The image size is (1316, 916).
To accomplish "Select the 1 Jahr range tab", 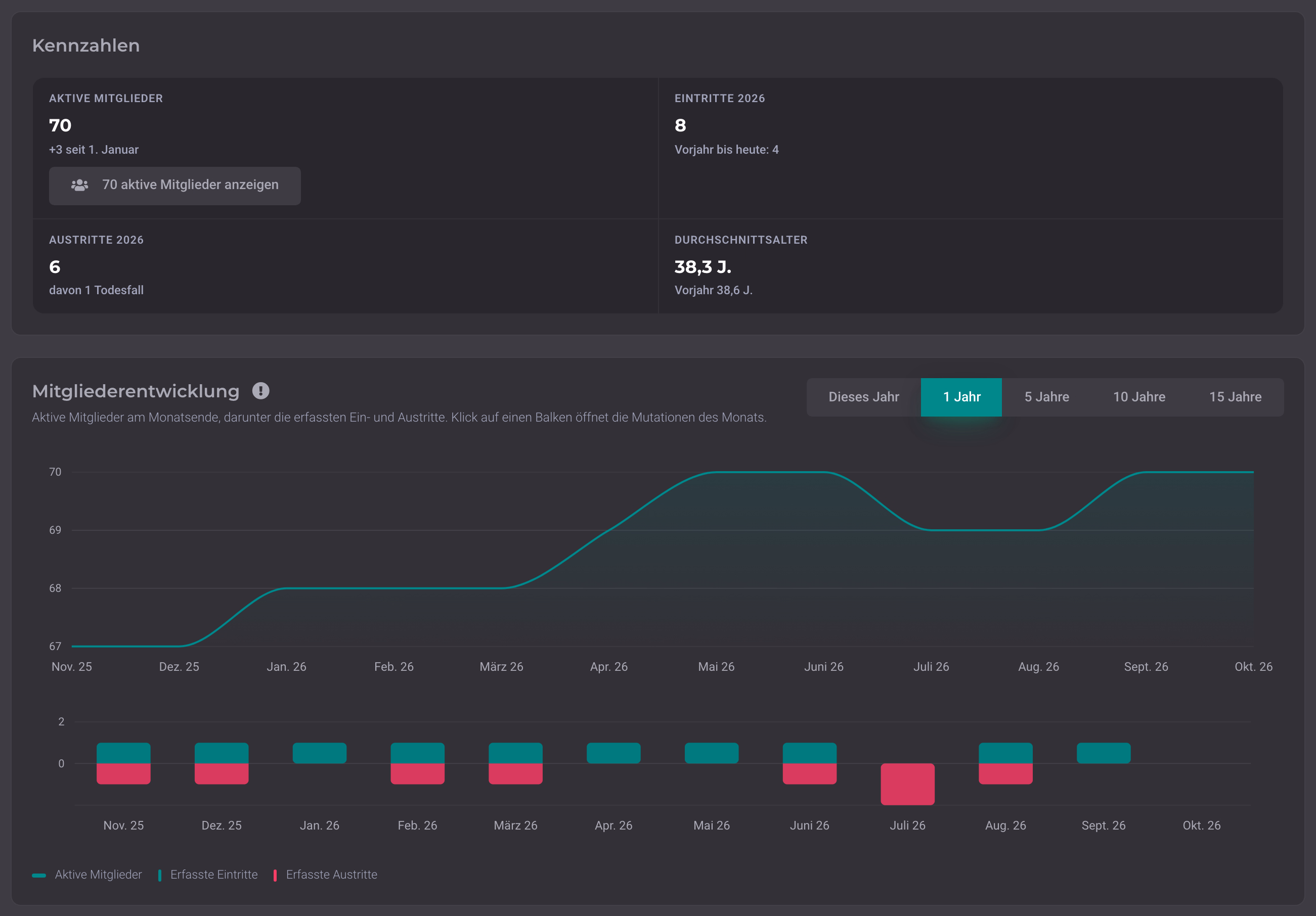I will (961, 397).
